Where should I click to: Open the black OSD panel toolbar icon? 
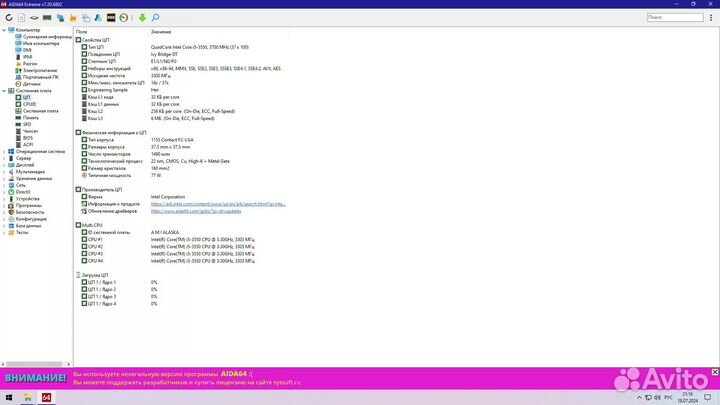(111, 17)
